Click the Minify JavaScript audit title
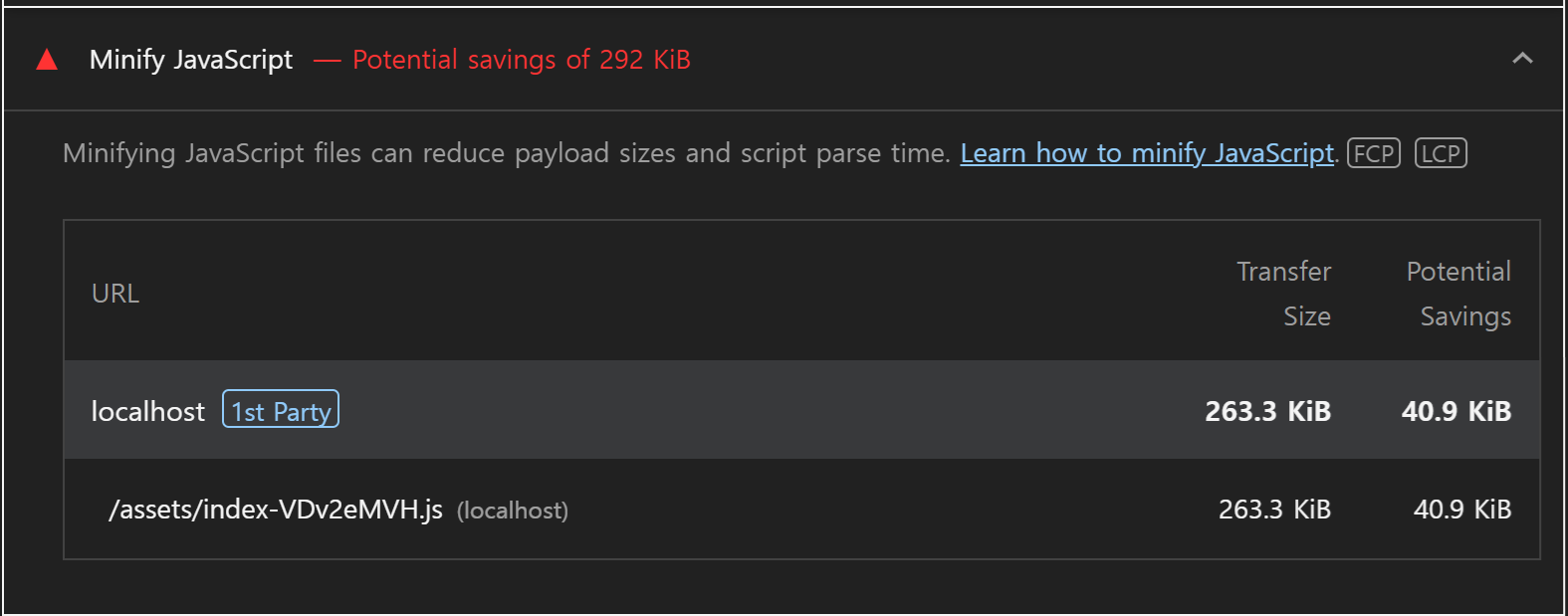The width and height of the screenshot is (1568, 616). tap(191, 60)
